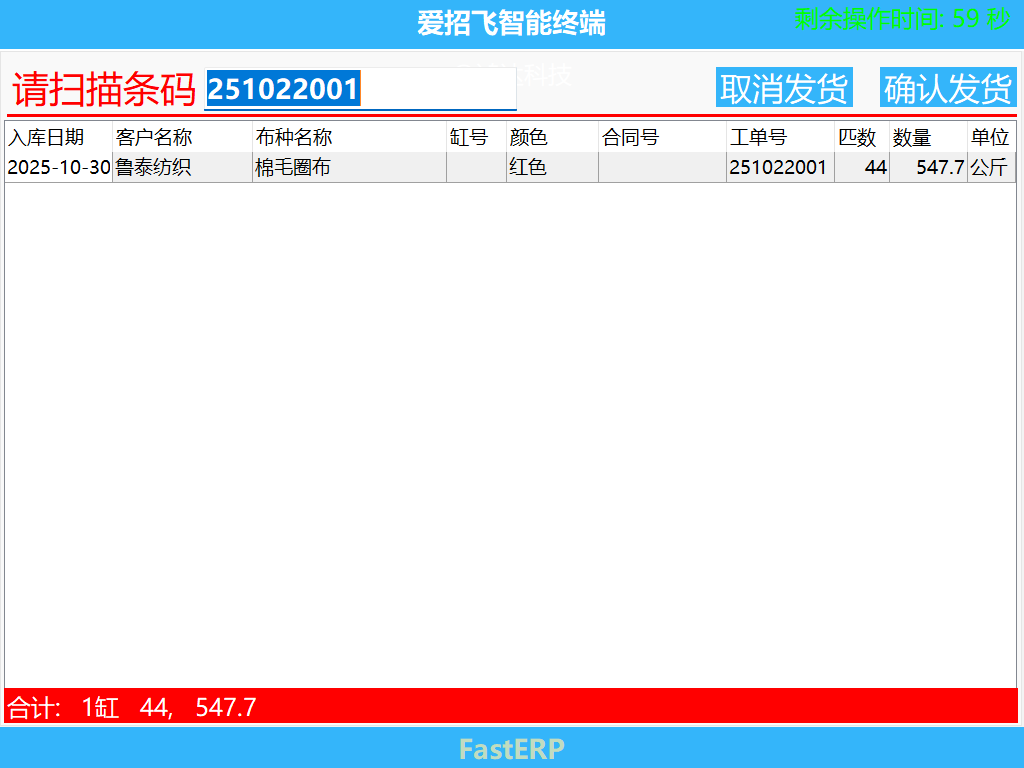
Task: Select the 请扫描条码 label
Action: pyautogui.click(x=100, y=89)
